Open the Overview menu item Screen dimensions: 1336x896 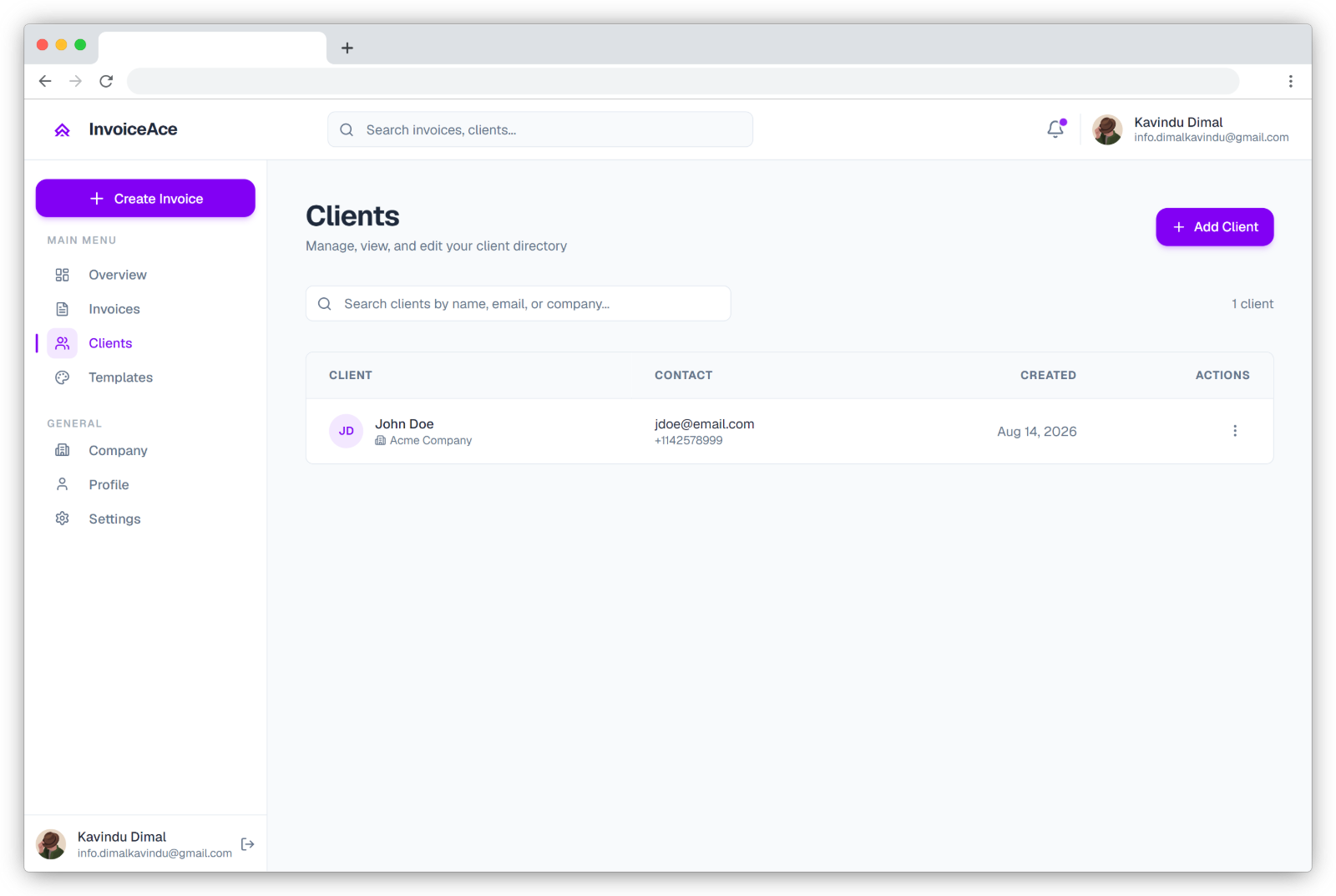(145, 275)
